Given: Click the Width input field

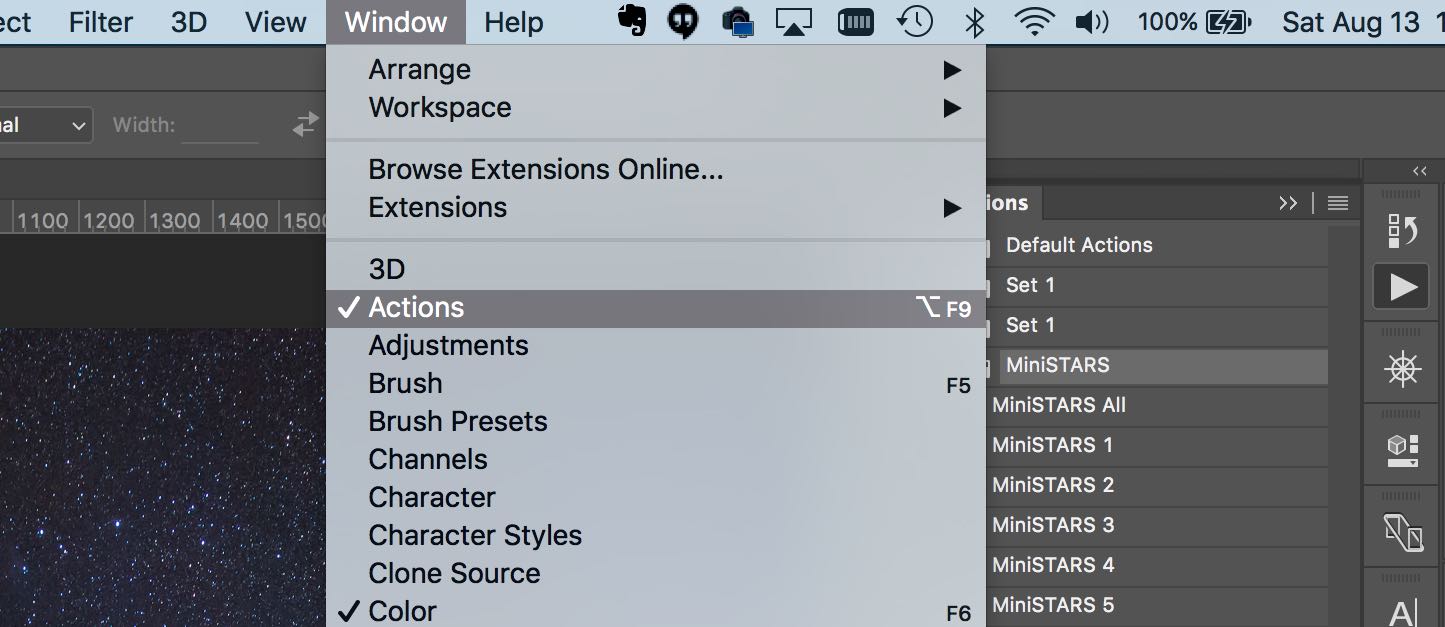Looking at the screenshot, I should coord(220,126).
